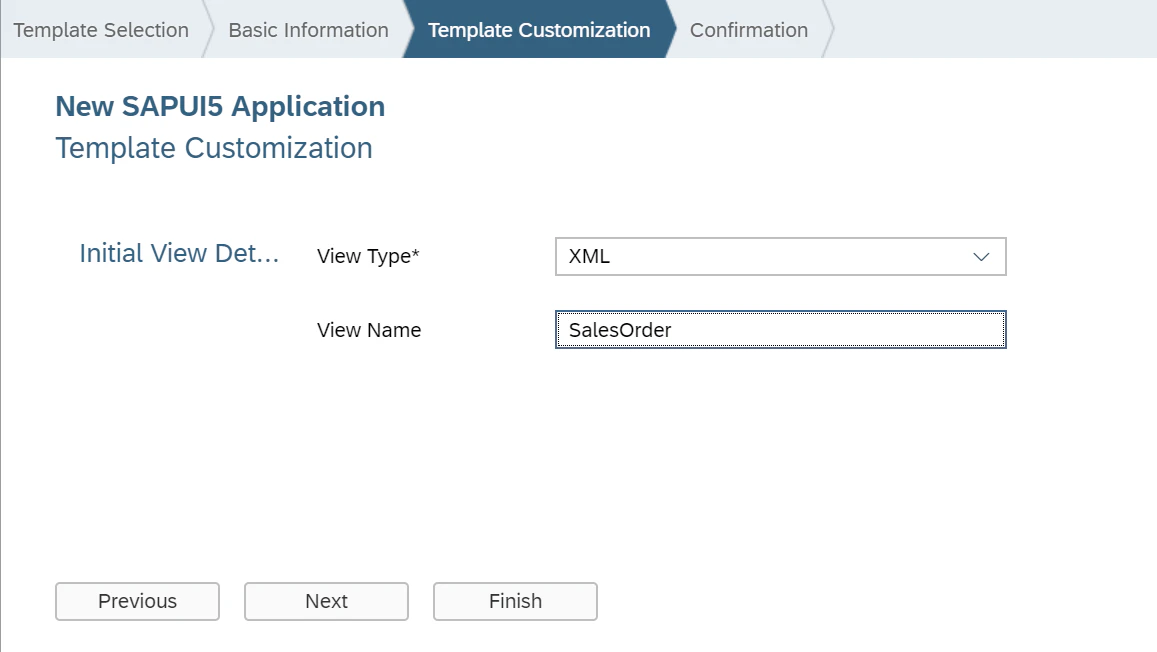Complete the wizard with Finish
This screenshot has width=1157, height=652.
click(515, 601)
